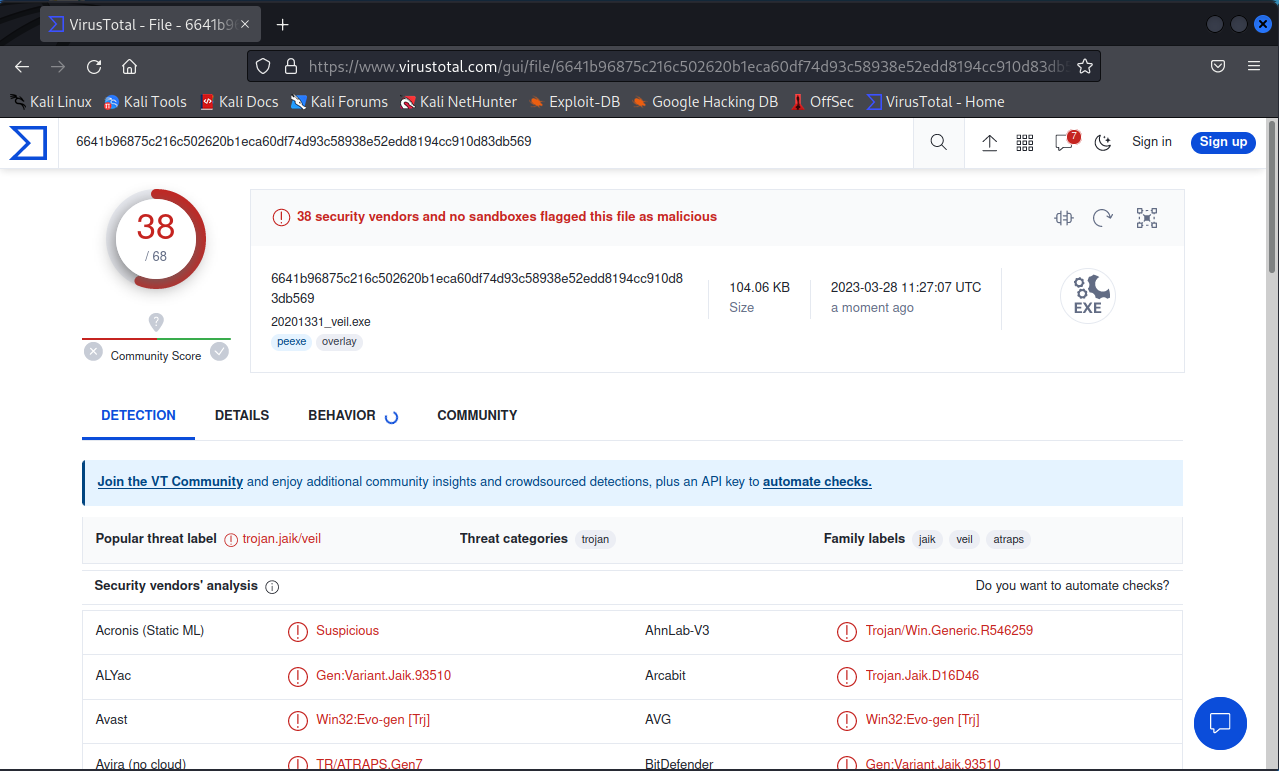Click the search magnifier icon
This screenshot has height=771, width=1279.
click(938, 142)
